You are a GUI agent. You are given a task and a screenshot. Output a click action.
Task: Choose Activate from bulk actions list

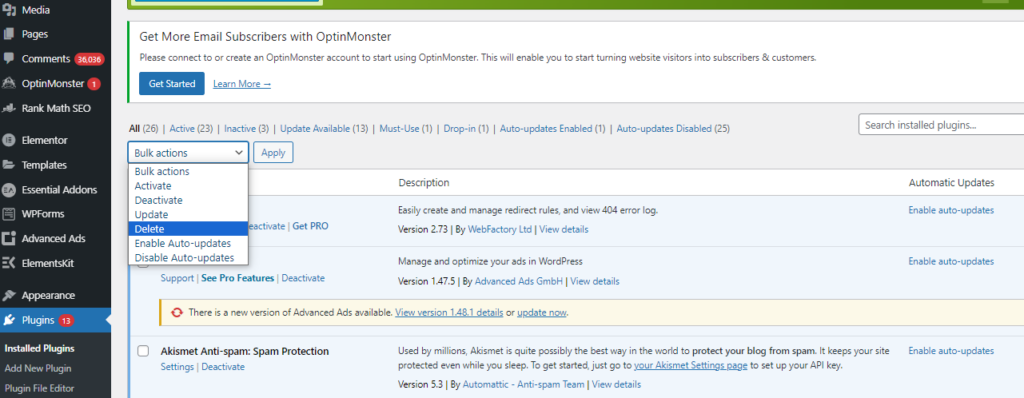point(188,186)
